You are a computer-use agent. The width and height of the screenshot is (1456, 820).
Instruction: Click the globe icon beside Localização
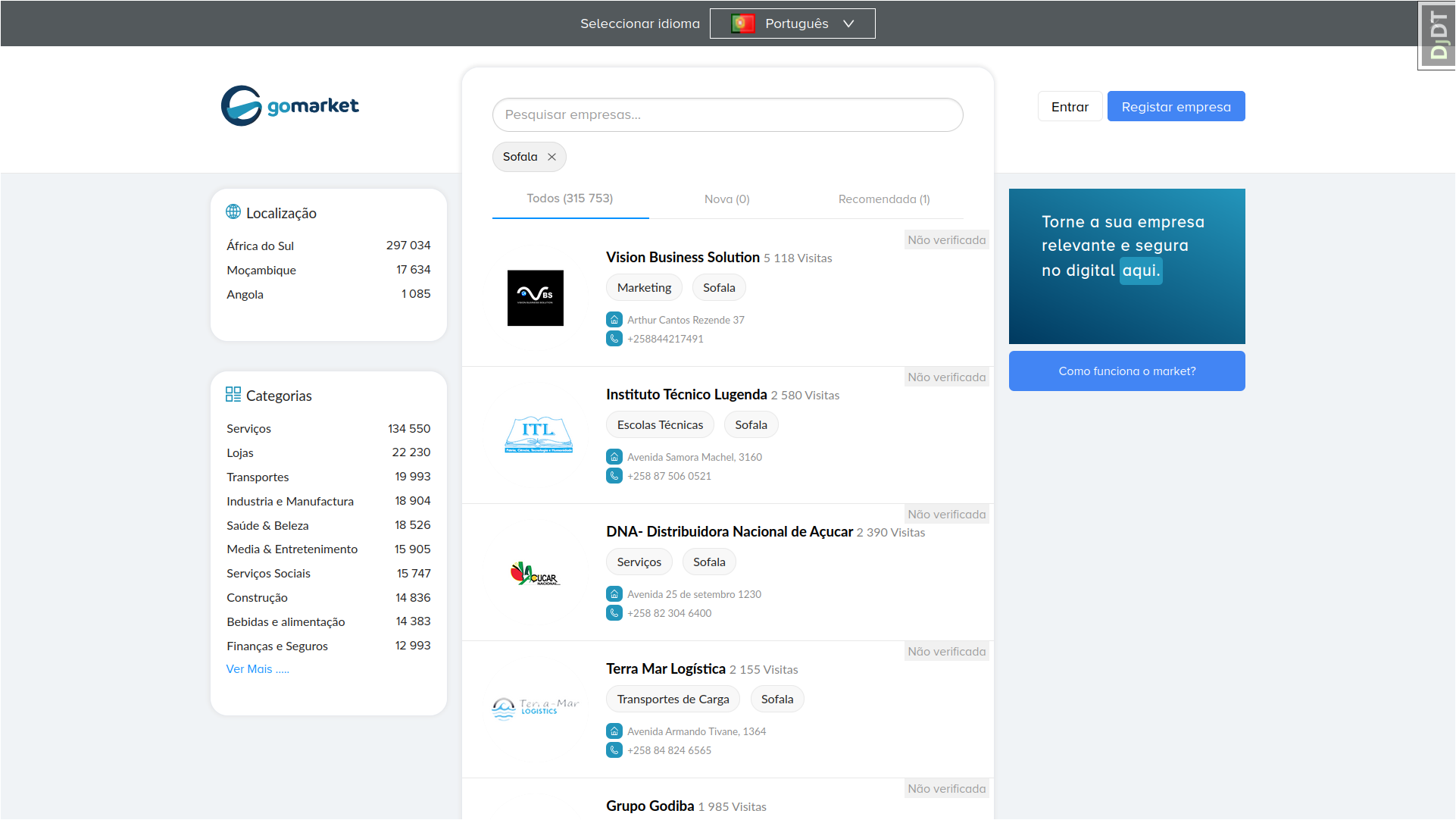click(x=233, y=212)
